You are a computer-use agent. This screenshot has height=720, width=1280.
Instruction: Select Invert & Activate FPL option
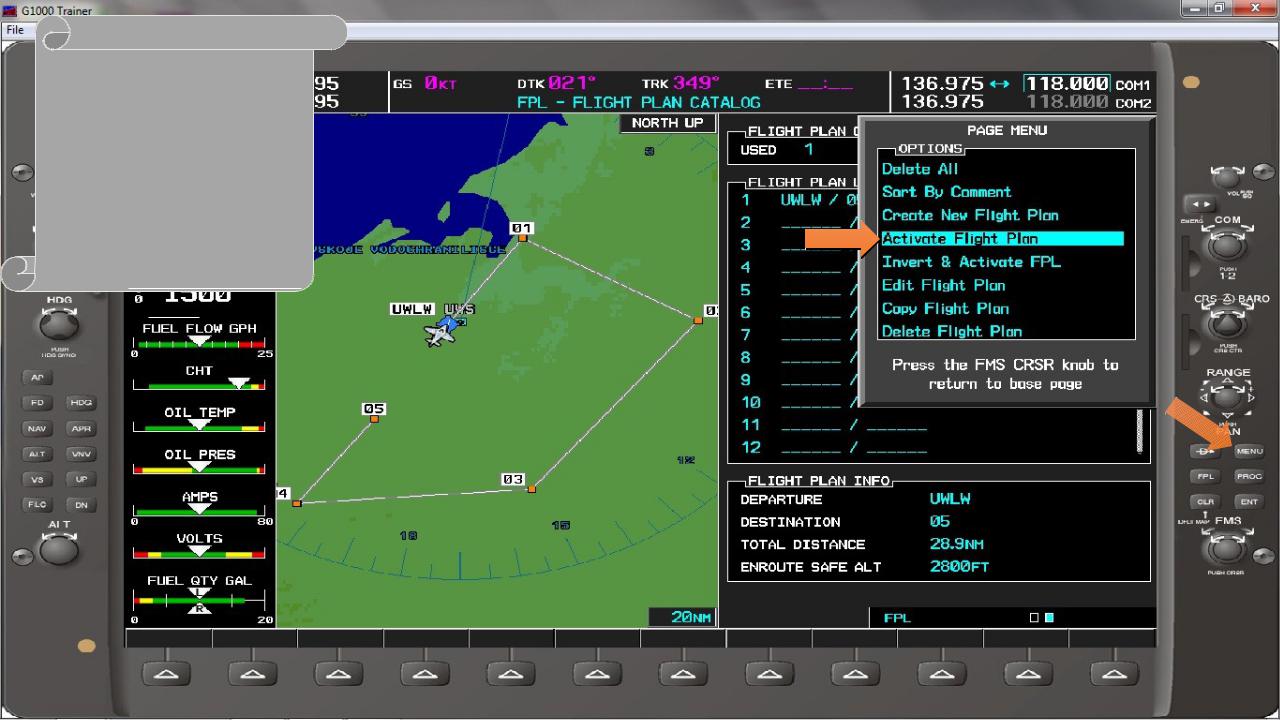click(x=971, y=262)
